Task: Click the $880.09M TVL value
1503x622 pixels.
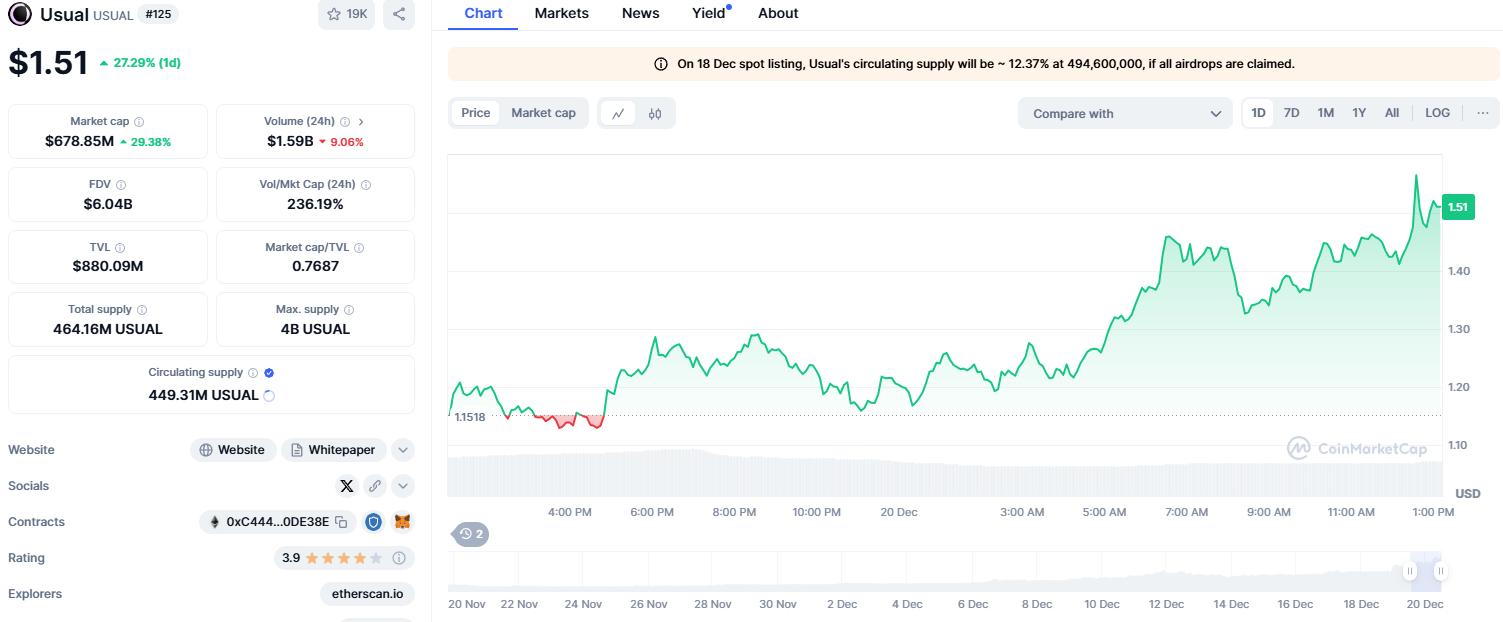Action: click(x=108, y=266)
